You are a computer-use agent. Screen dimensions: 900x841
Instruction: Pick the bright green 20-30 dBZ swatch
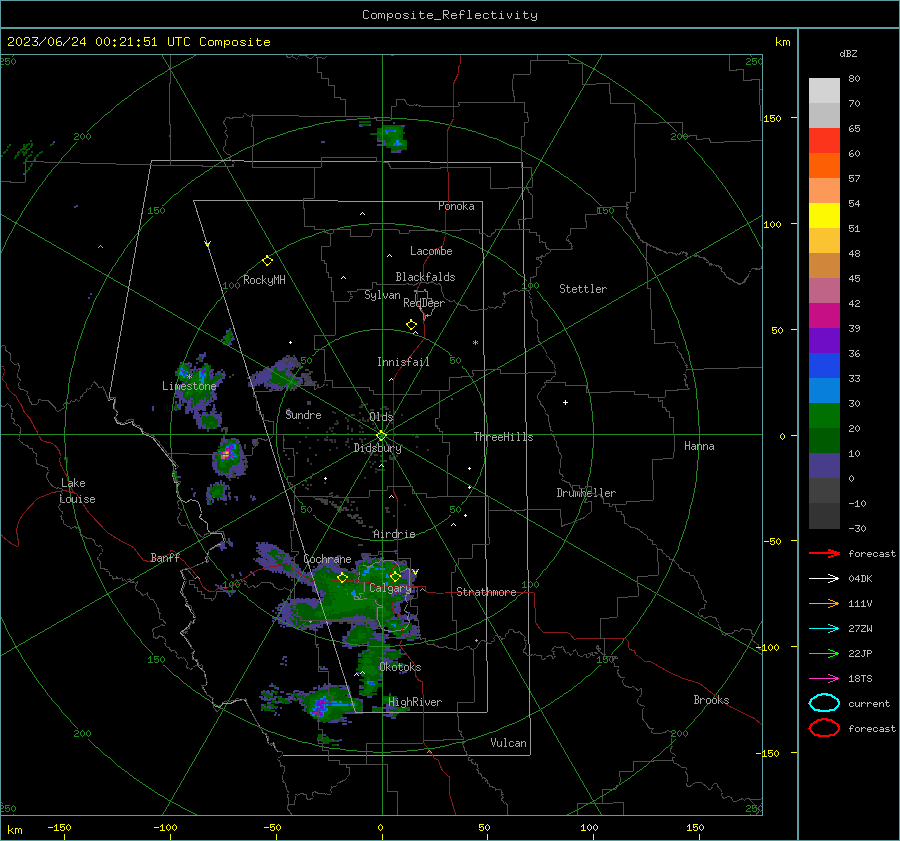click(824, 415)
